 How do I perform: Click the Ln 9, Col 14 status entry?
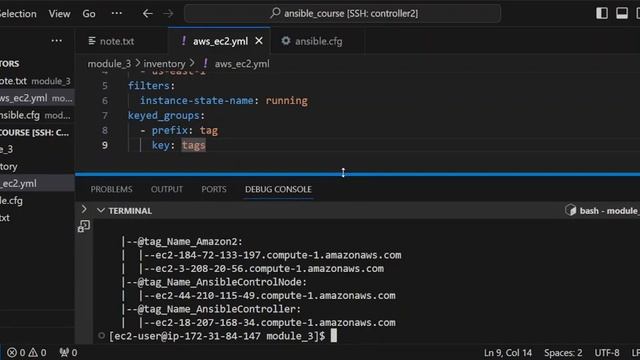click(508, 353)
